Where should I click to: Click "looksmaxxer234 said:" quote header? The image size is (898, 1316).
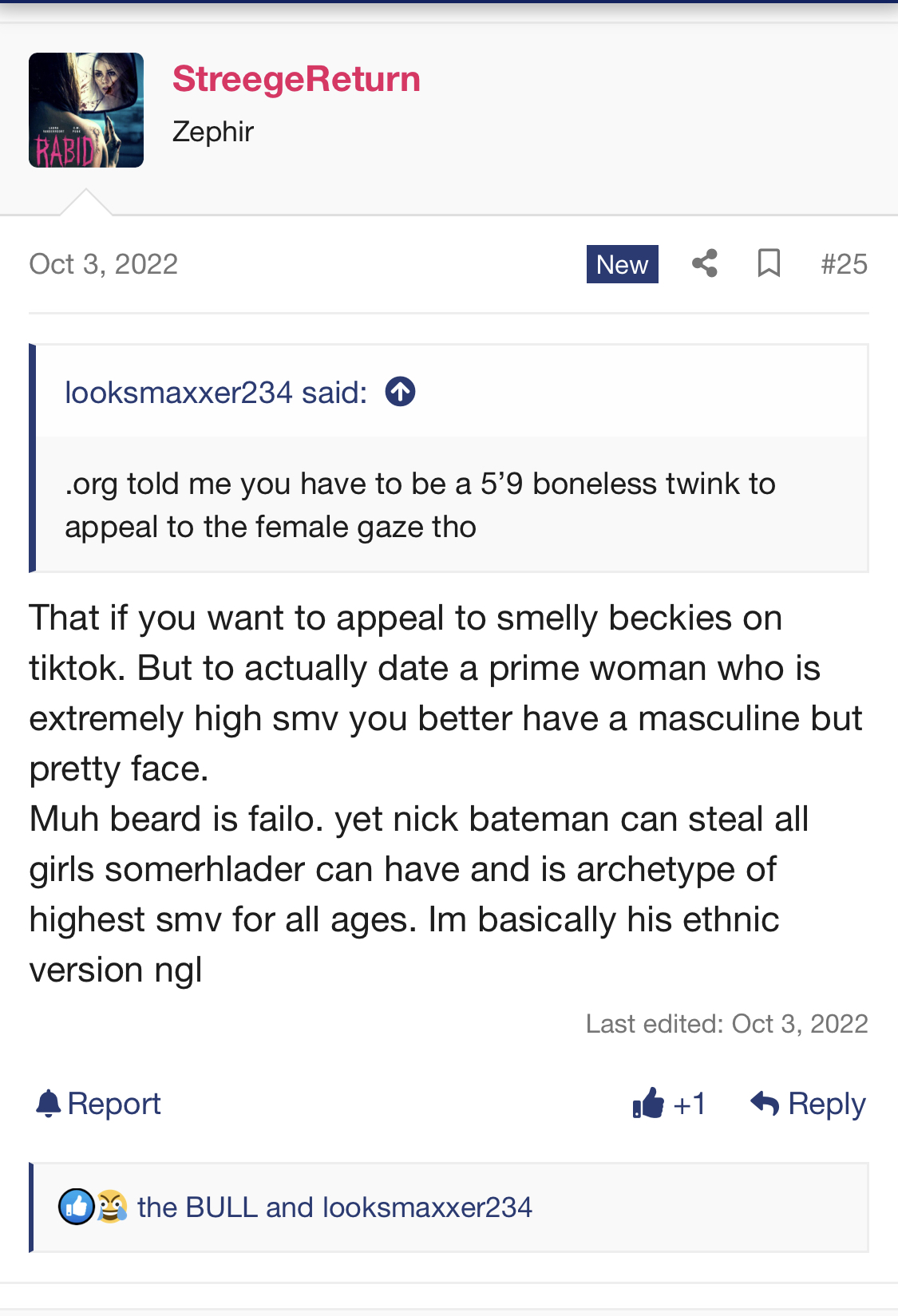point(216,393)
